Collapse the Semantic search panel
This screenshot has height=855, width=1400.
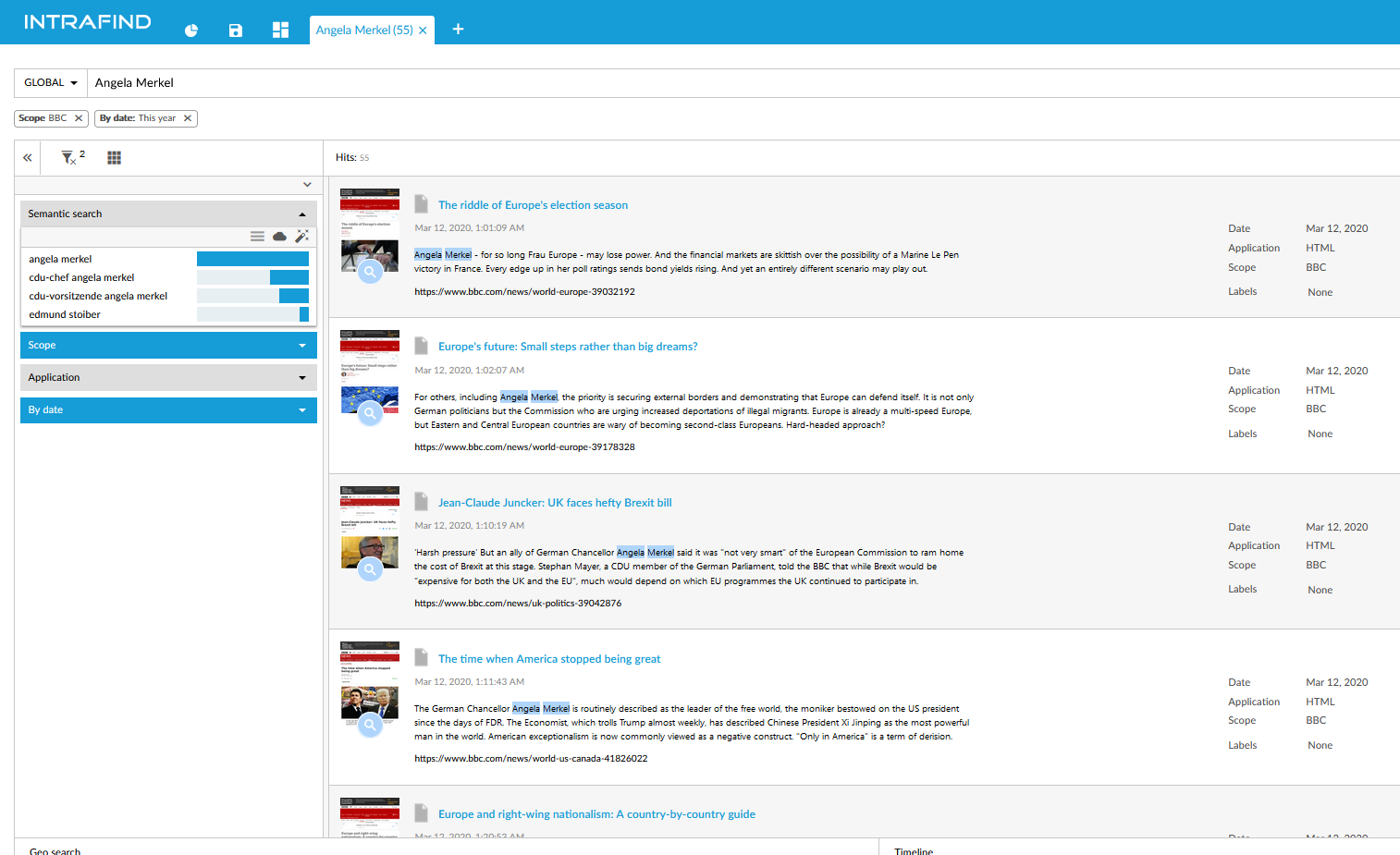click(x=168, y=214)
